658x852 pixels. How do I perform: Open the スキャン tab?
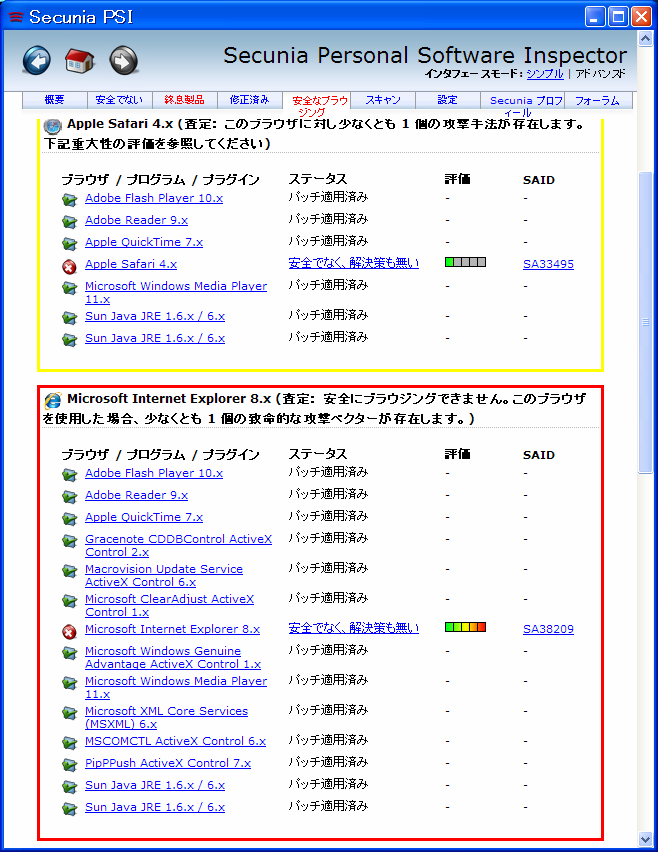point(383,100)
